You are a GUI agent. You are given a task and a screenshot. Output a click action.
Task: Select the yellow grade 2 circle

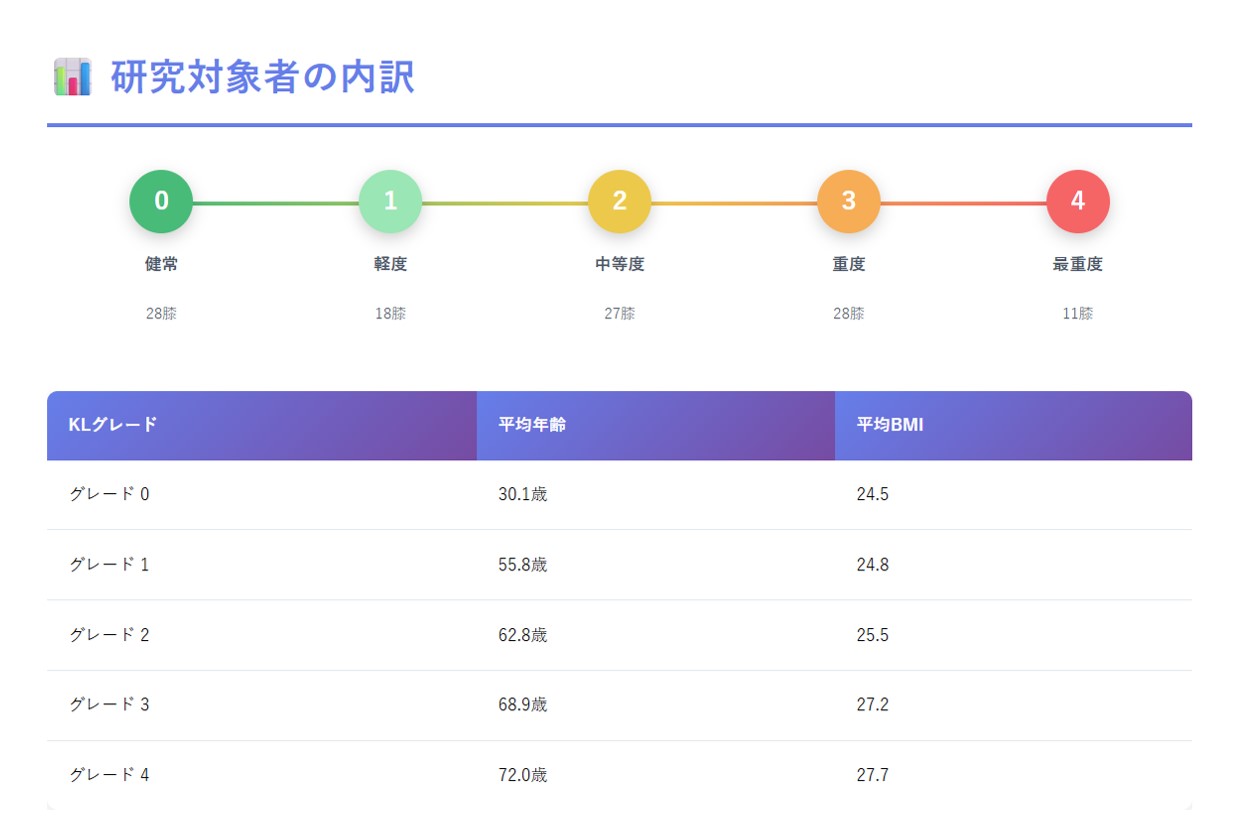click(x=619, y=201)
